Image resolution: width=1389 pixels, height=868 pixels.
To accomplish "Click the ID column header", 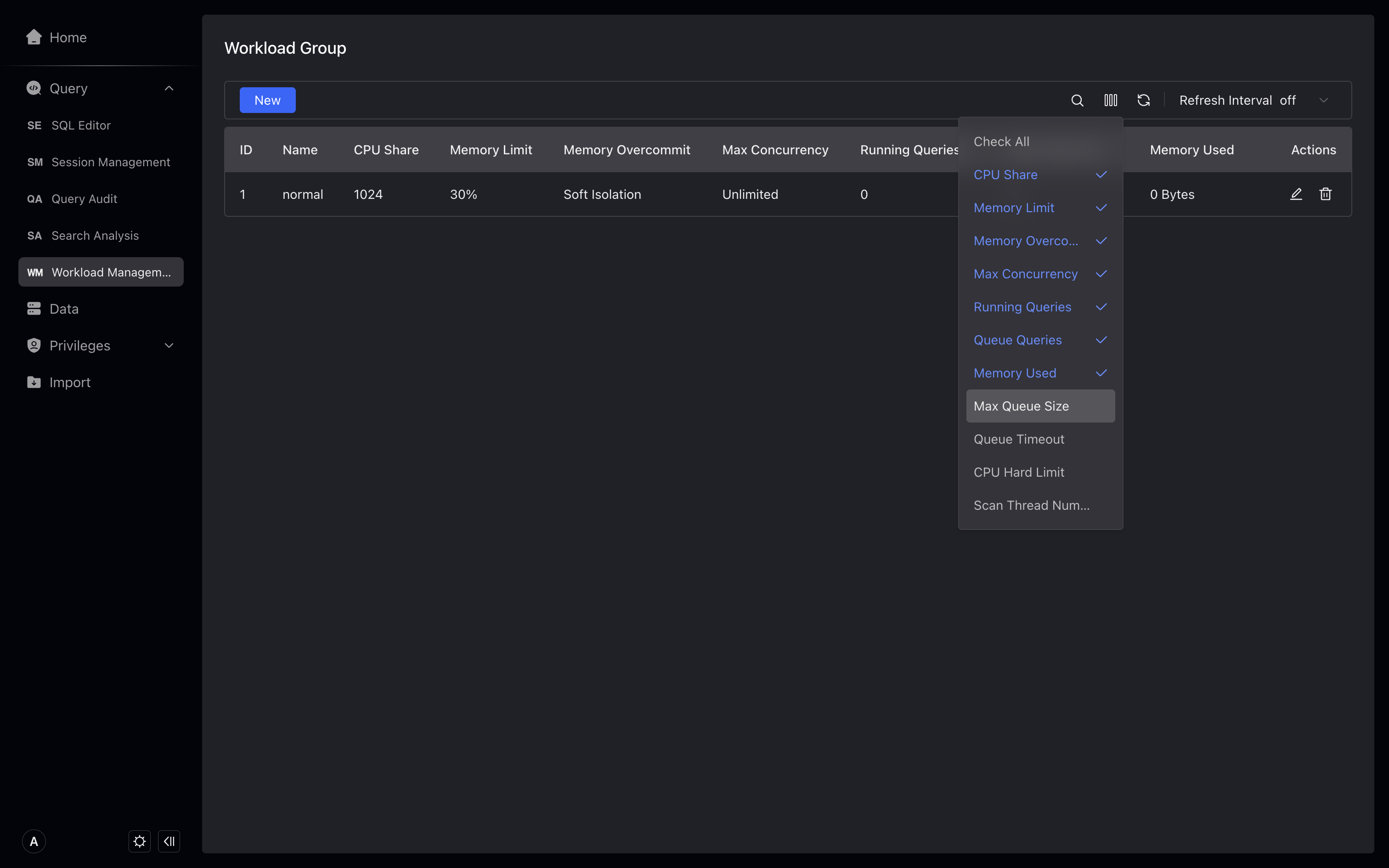I will pos(246,150).
